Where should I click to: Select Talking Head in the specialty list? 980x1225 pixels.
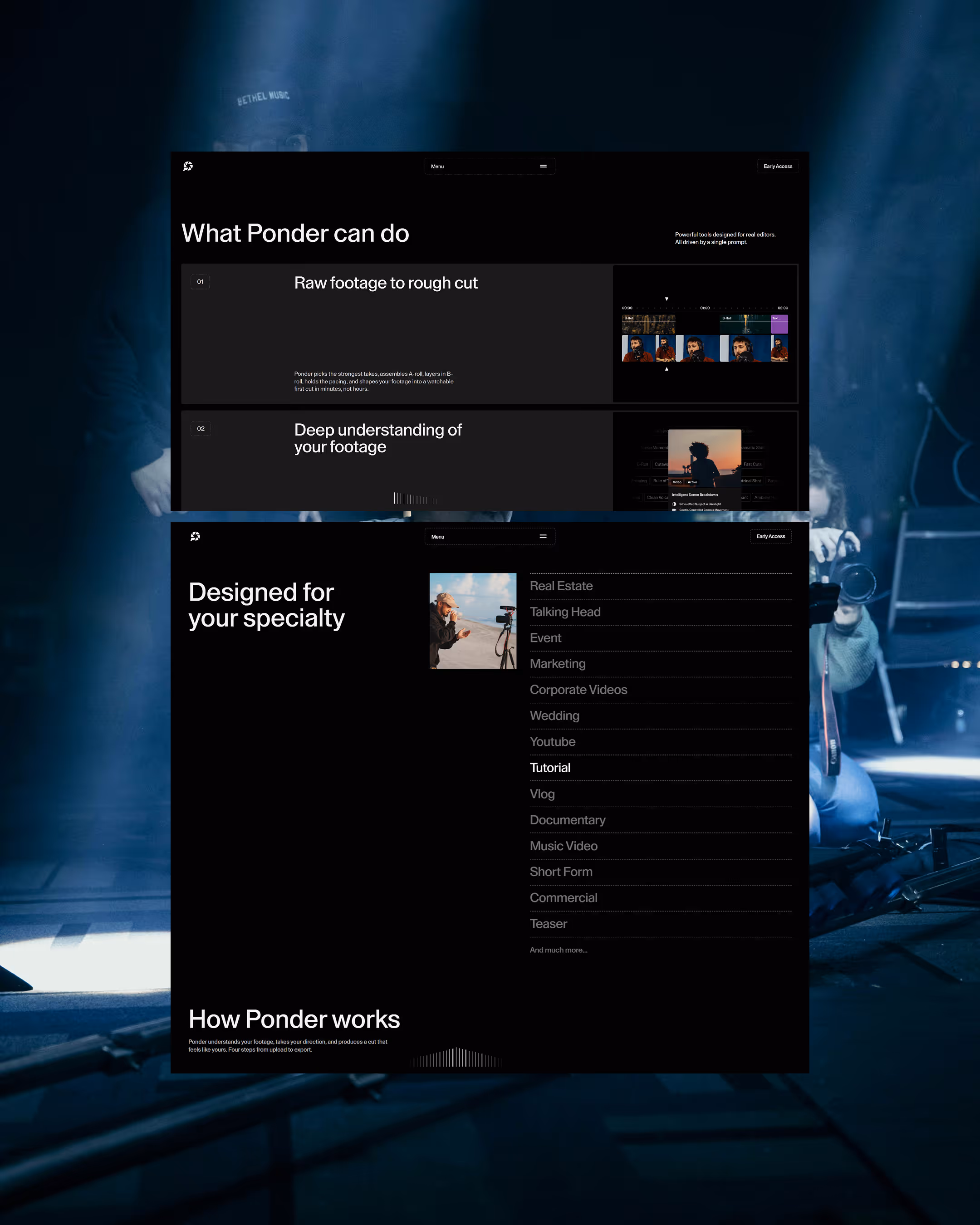pos(565,612)
